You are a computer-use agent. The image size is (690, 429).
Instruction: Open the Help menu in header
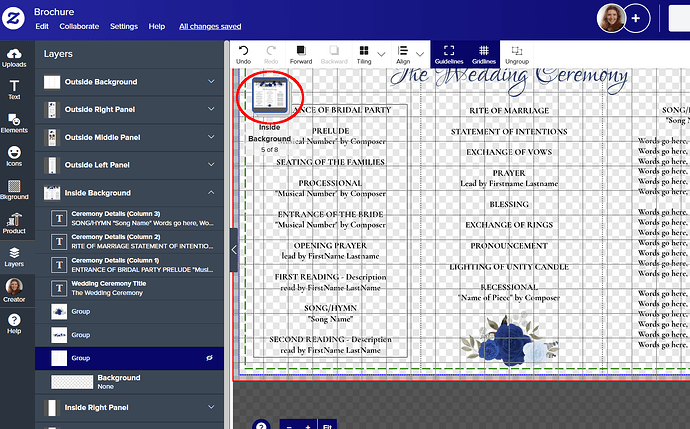point(157,26)
